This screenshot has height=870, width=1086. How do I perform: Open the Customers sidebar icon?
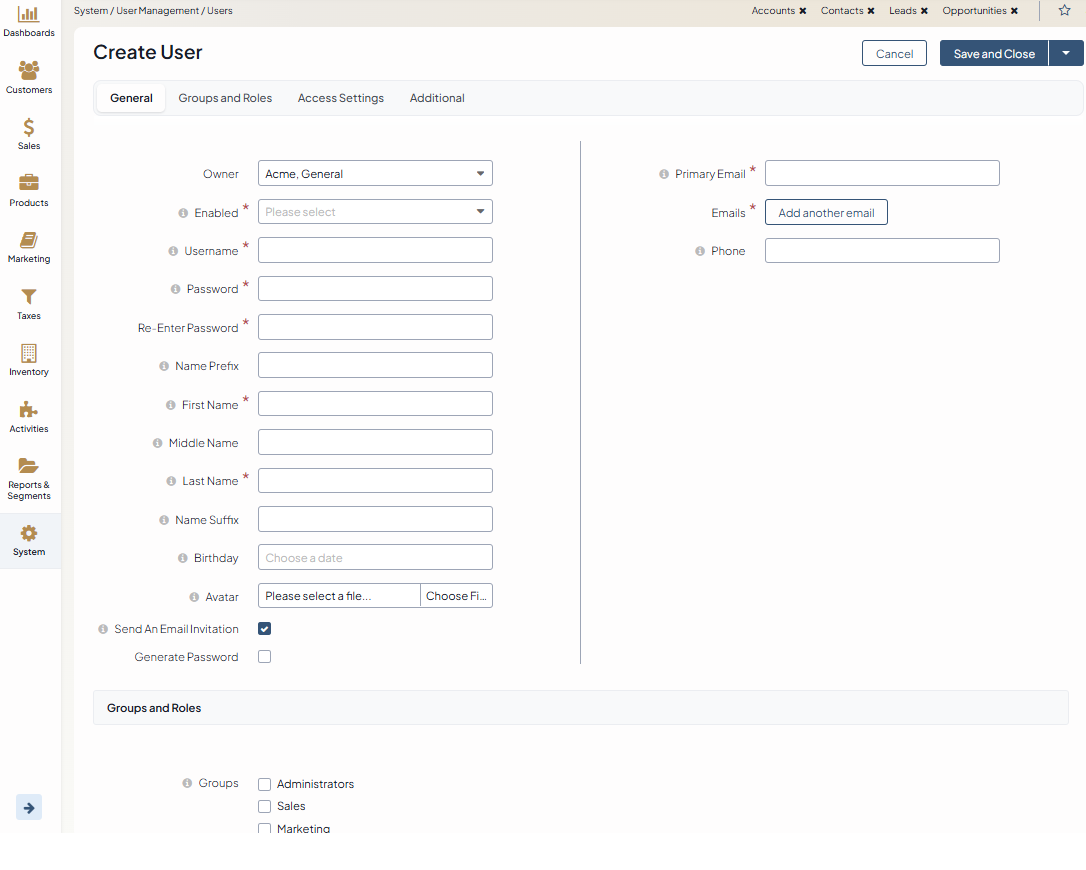29,71
